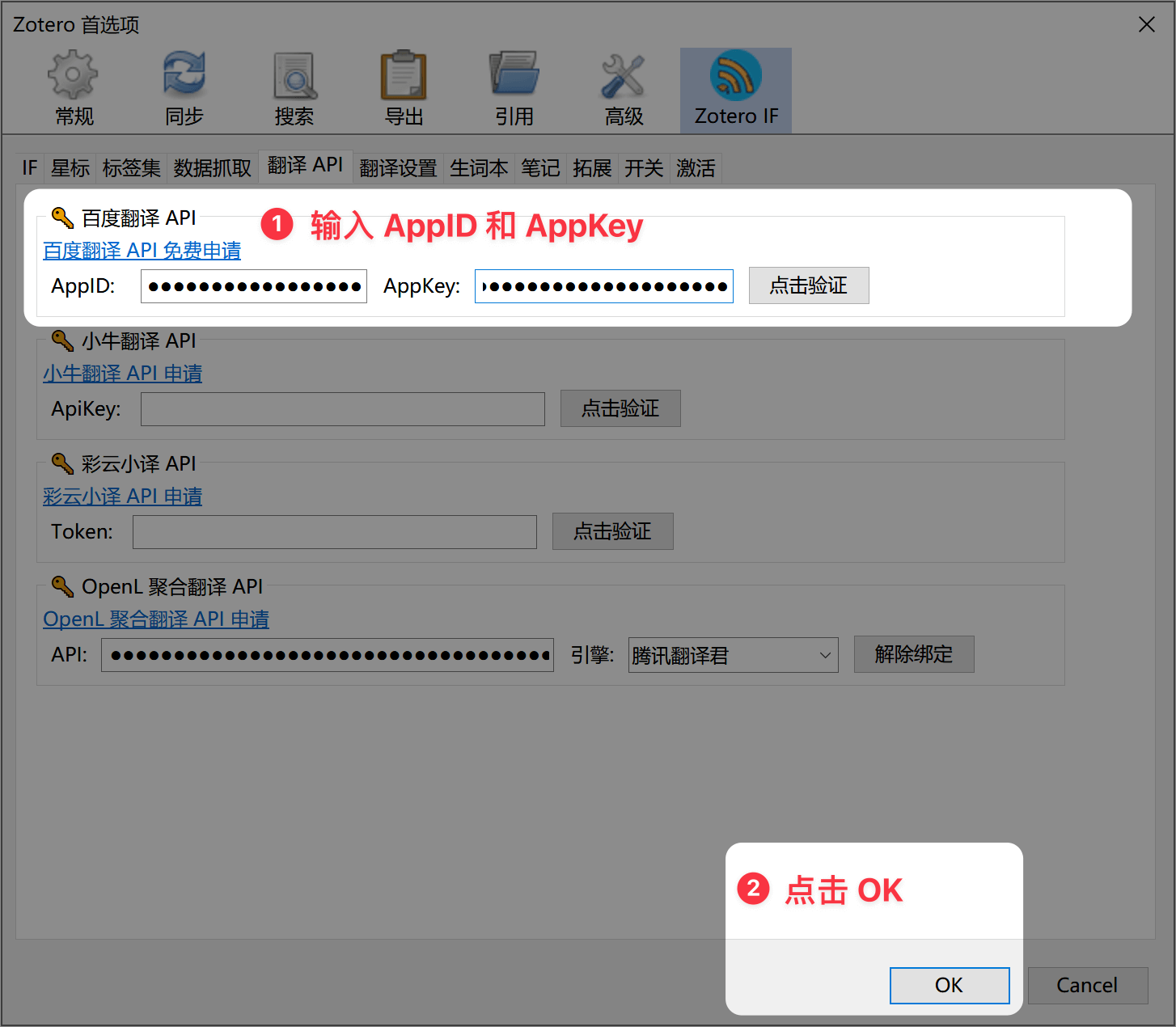Viewport: 1176px width, 1027px height.
Task: Click 点击验证 next to ApiKey field
Action: pyautogui.click(x=620, y=408)
